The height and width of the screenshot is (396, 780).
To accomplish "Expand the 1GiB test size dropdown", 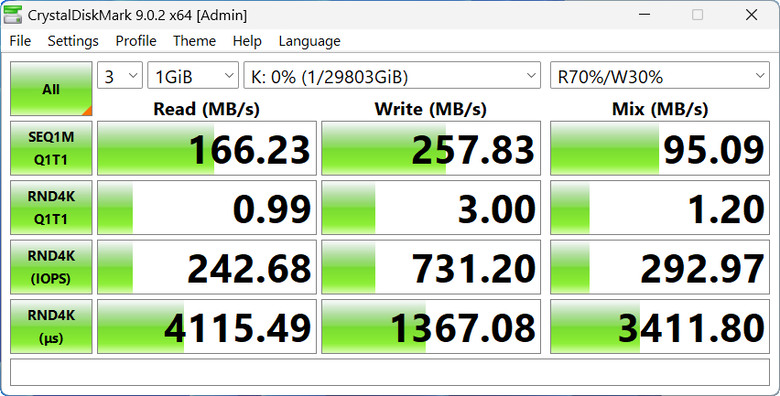I will [193, 76].
